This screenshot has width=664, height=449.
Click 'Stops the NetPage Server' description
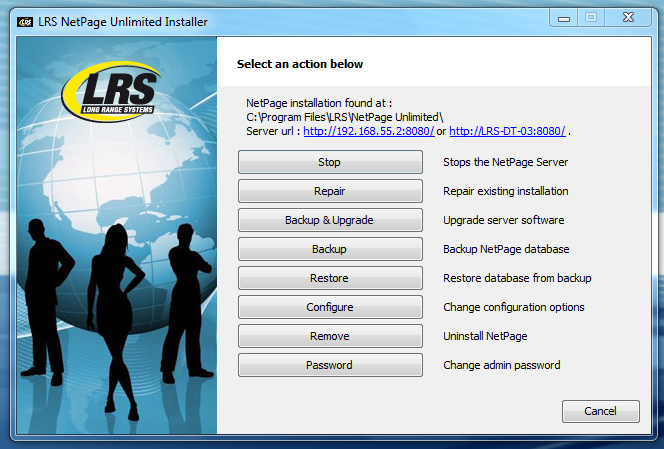tap(506, 162)
